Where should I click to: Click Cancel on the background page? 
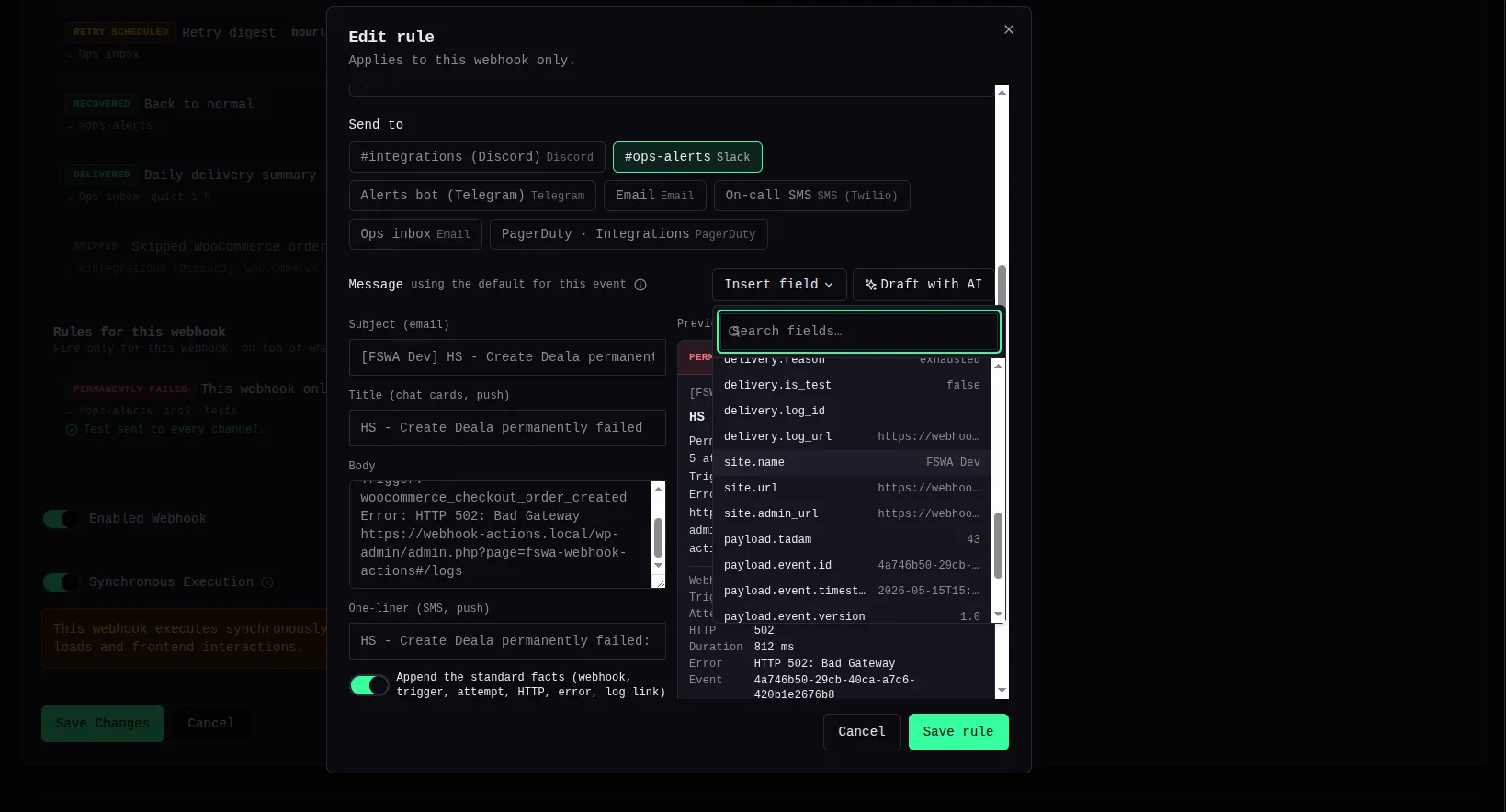click(211, 724)
